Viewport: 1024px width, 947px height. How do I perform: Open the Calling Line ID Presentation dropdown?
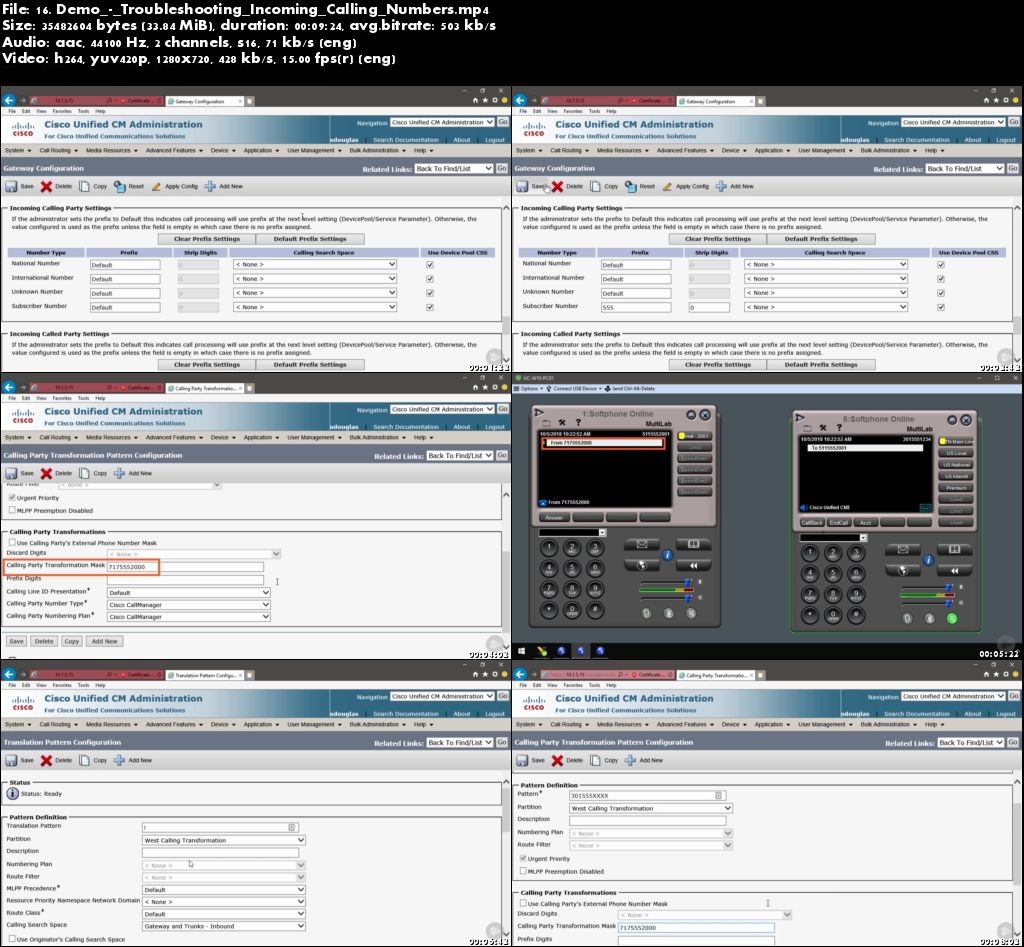point(189,592)
